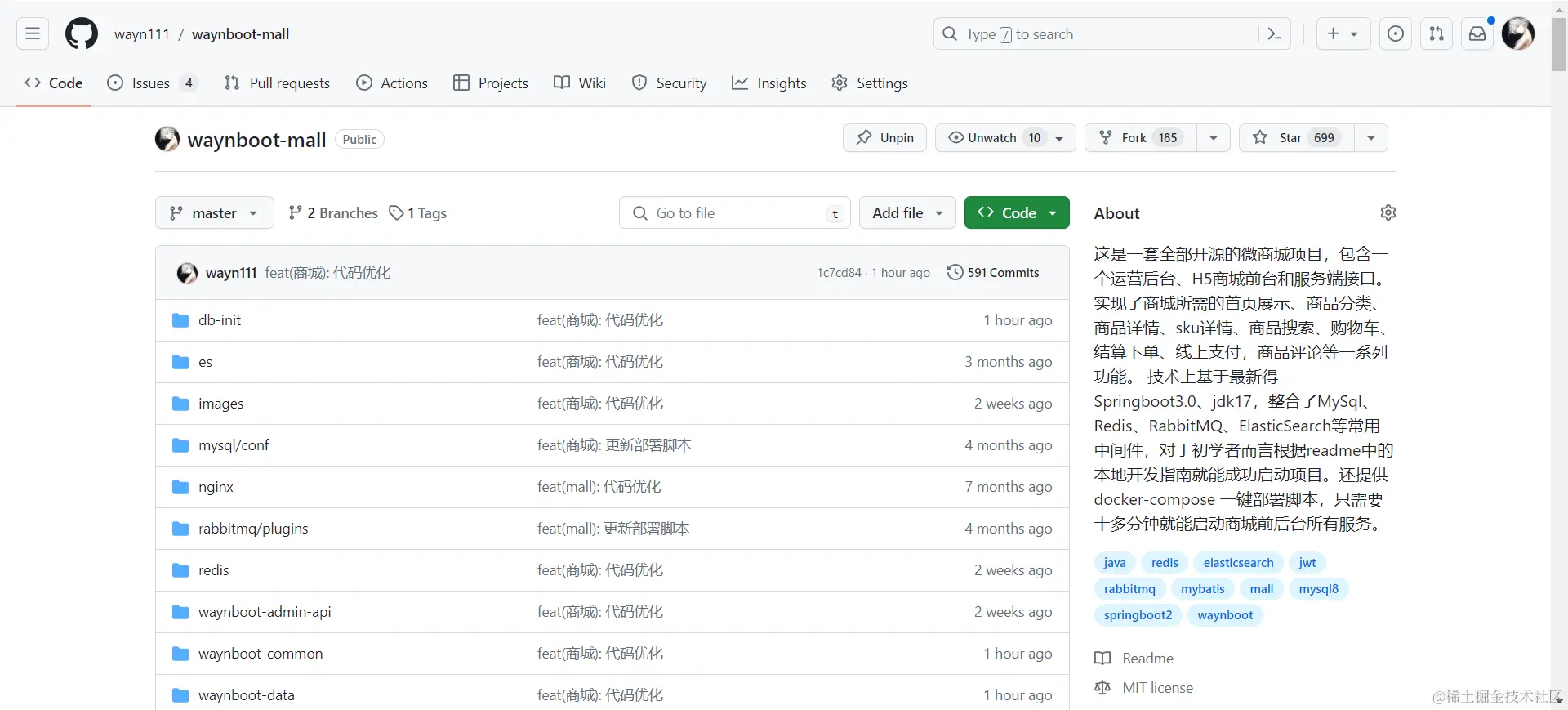Open the 2 Branches link
Viewport: 1568px width, 710px height.
(x=333, y=212)
